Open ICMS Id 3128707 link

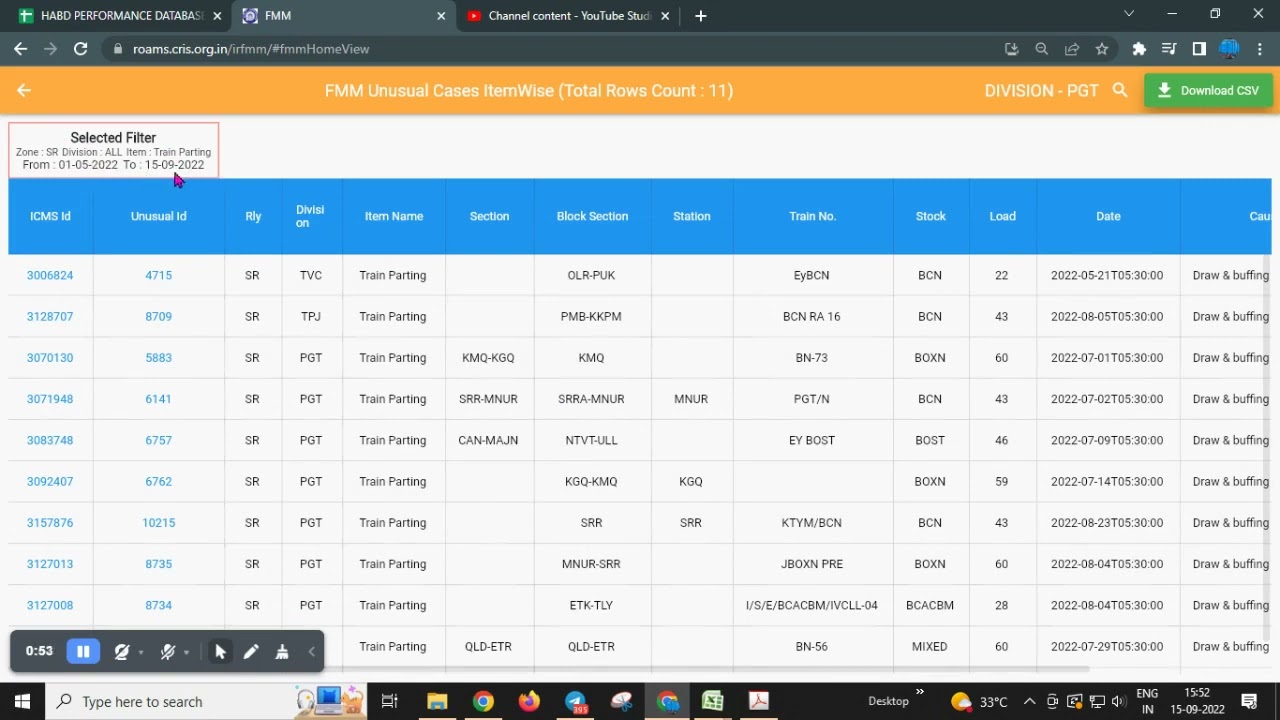click(x=50, y=316)
